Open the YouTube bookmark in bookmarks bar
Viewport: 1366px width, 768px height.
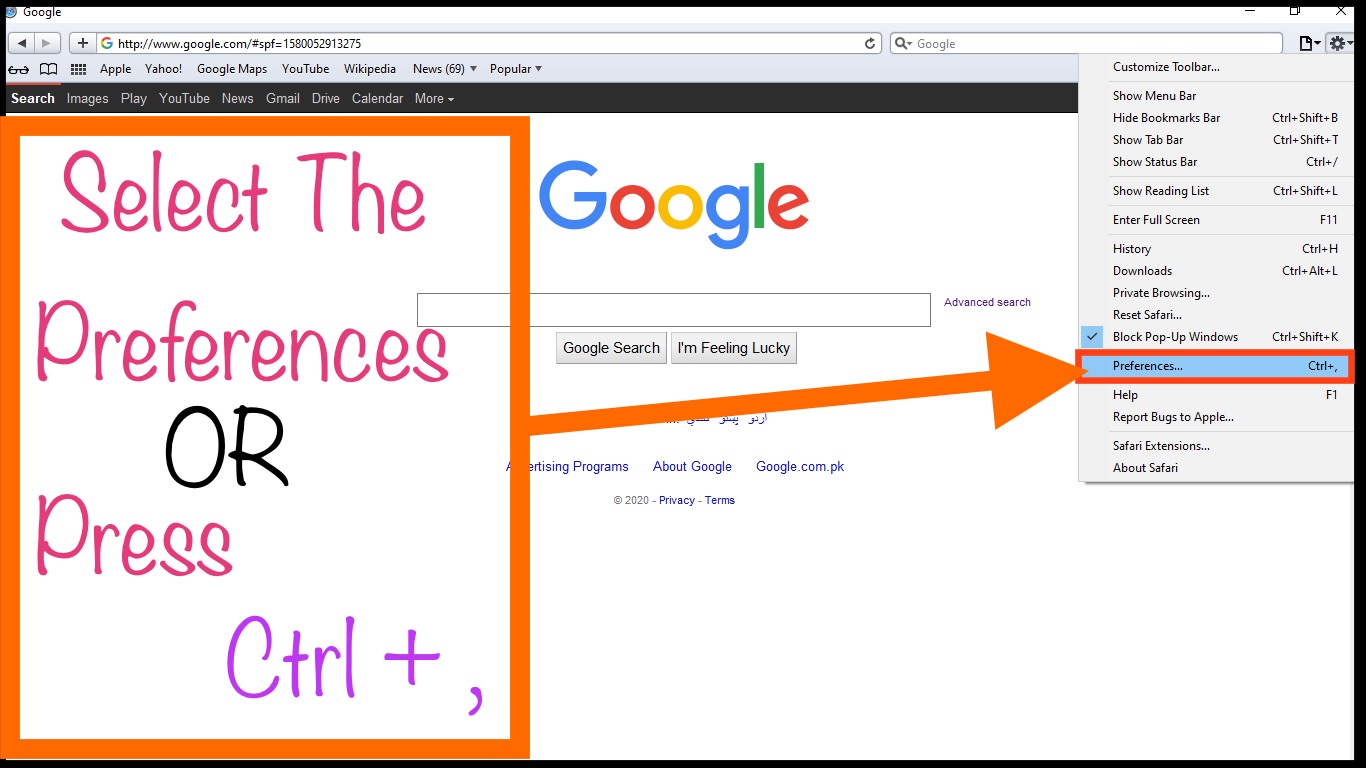(305, 69)
